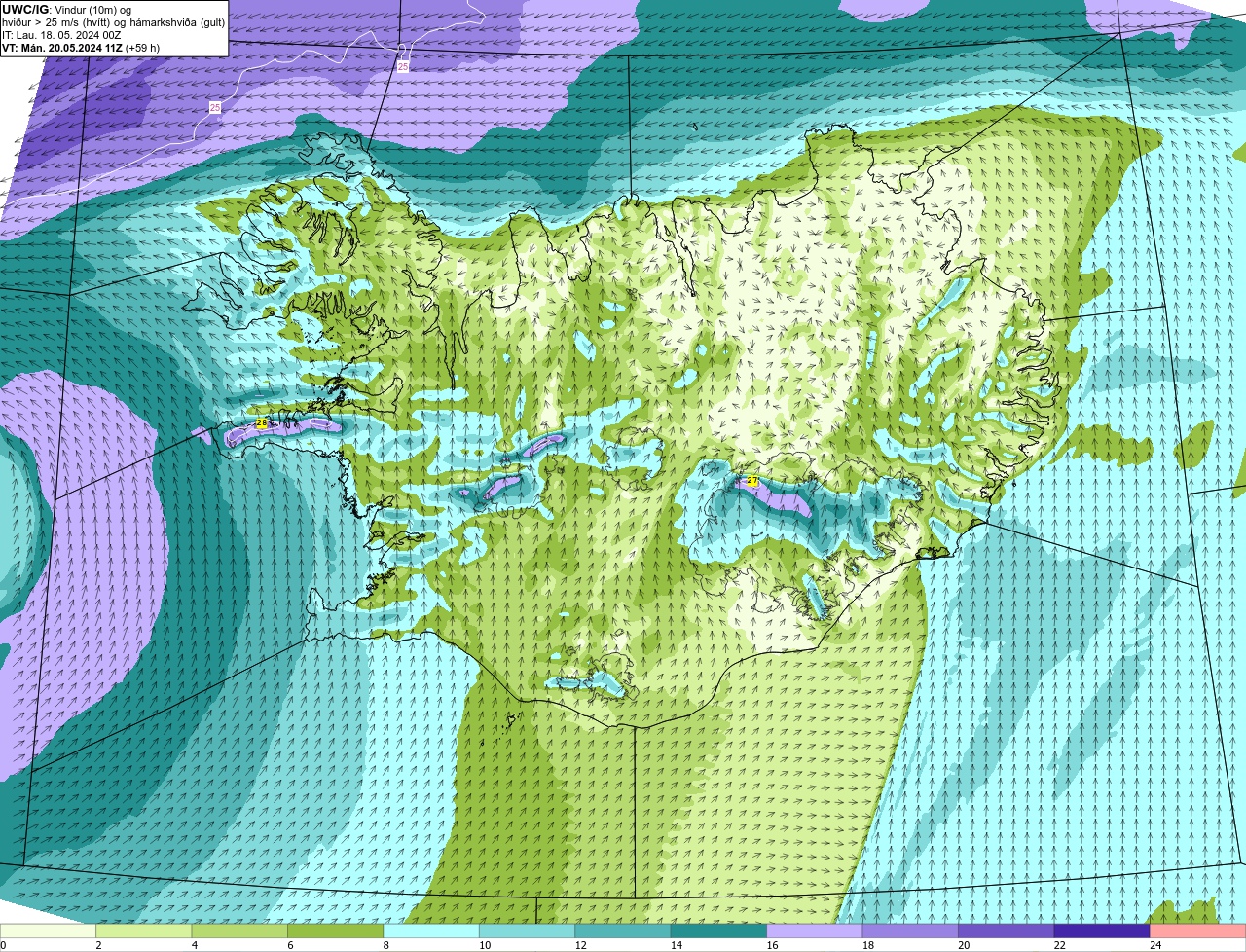Click the legend tick label "6"
The height and width of the screenshot is (952, 1246).
pyautogui.click(x=288, y=945)
